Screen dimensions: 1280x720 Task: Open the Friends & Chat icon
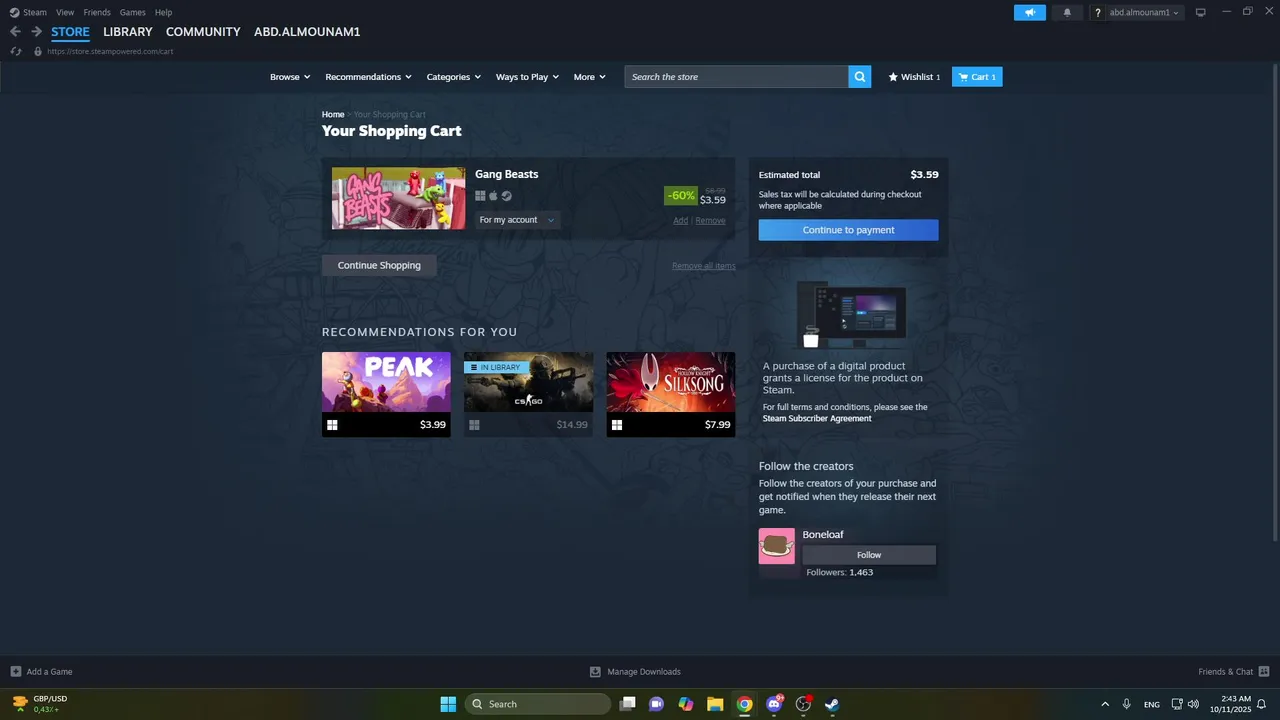point(1264,672)
